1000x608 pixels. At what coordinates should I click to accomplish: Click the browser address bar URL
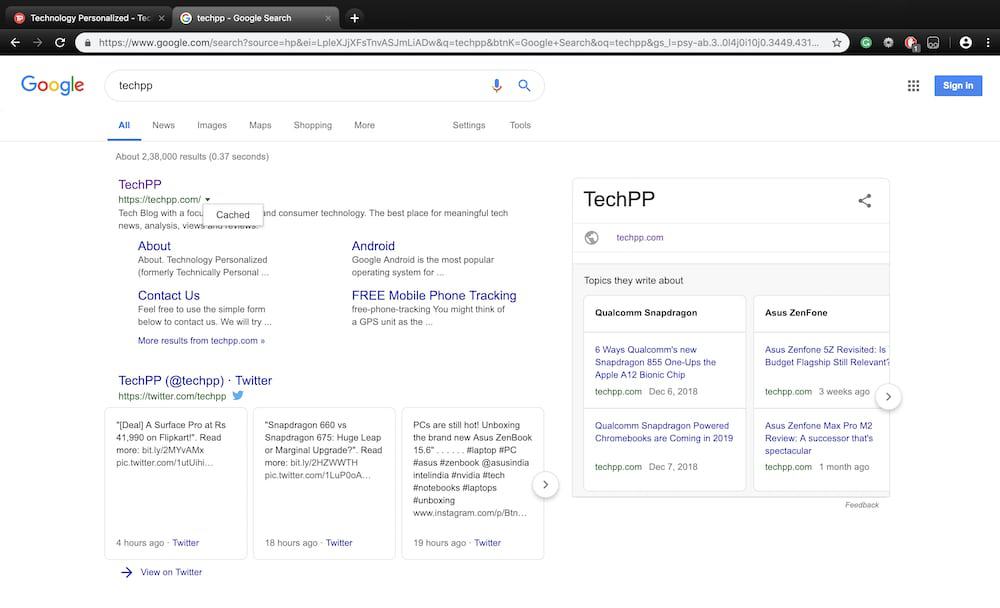(x=459, y=43)
